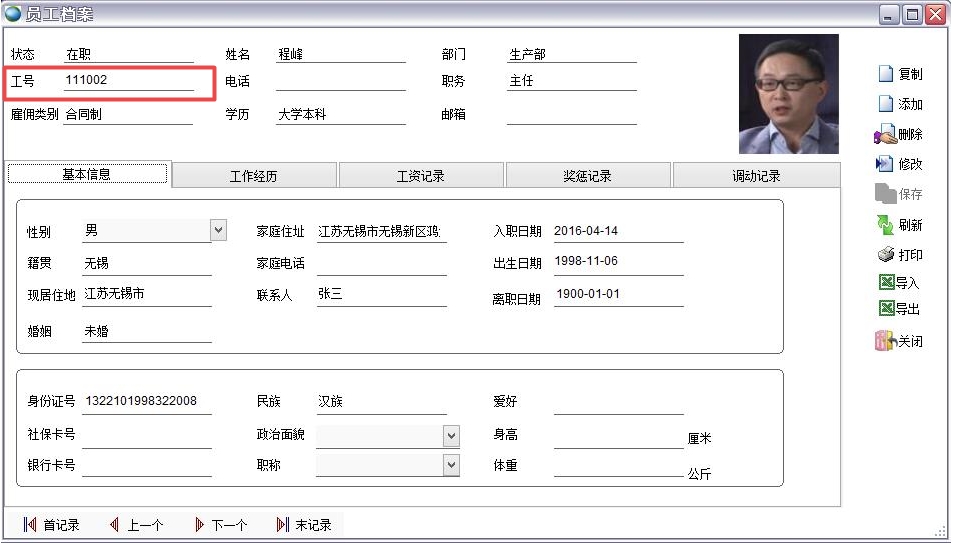Click the Modify (修改) icon

885,164
